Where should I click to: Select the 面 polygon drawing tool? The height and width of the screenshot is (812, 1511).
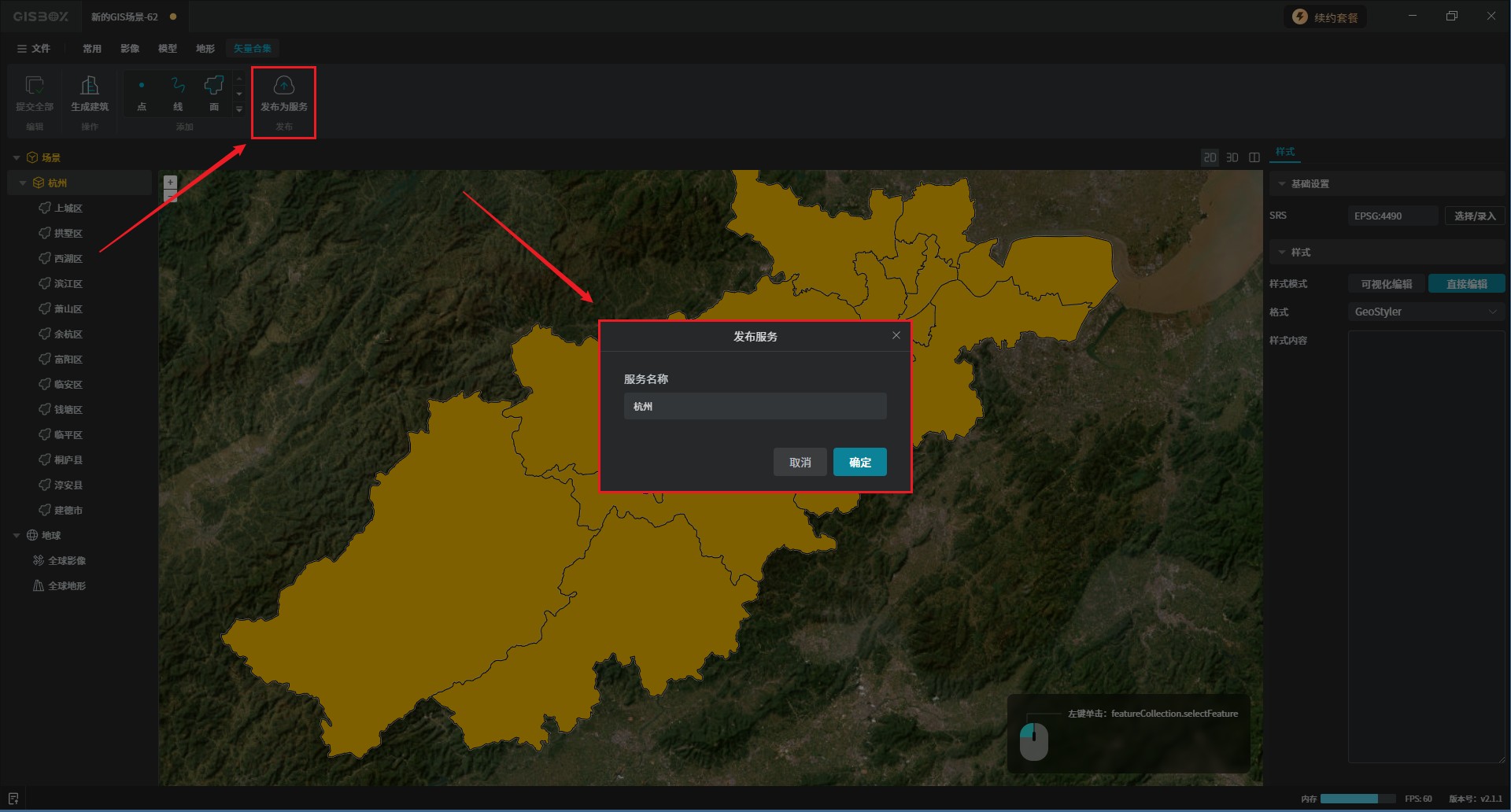[x=214, y=86]
